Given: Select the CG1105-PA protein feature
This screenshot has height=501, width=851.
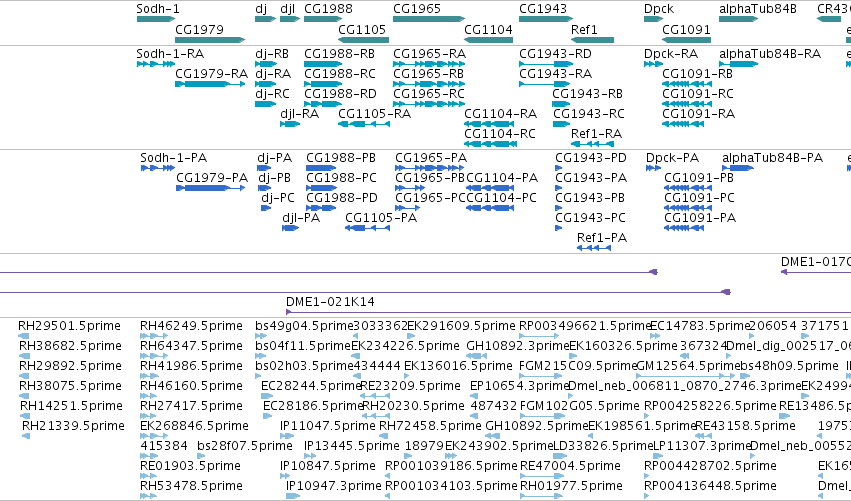Looking at the screenshot, I should coord(367,229).
